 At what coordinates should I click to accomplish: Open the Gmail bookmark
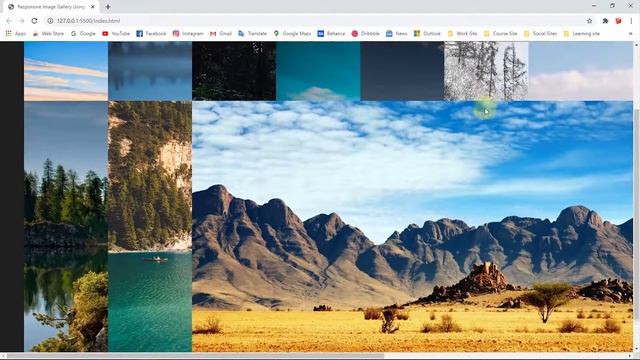[221, 33]
